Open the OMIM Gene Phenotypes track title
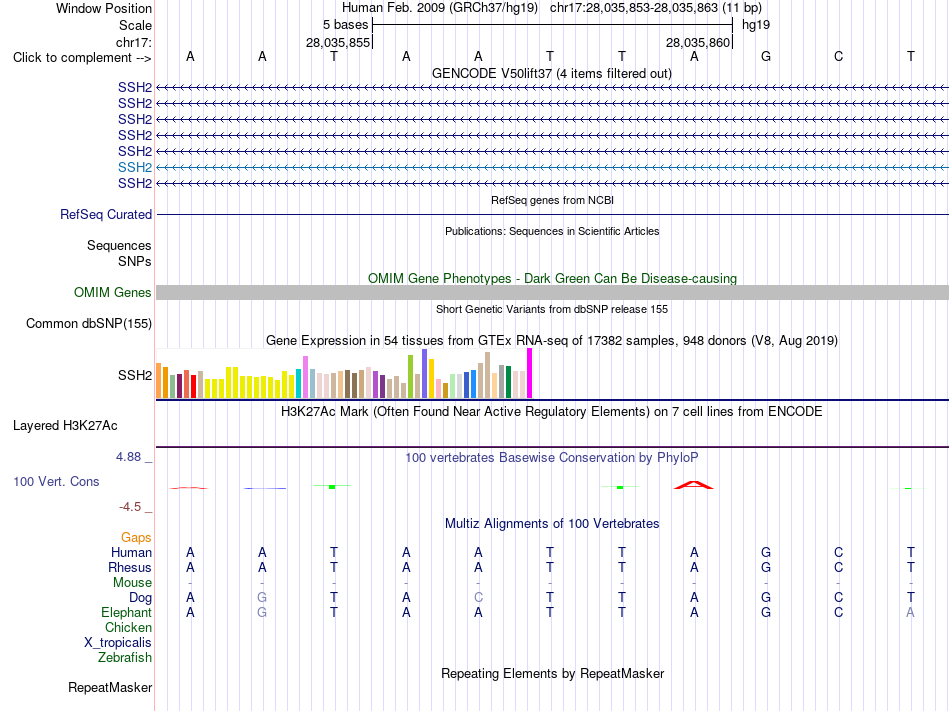The image size is (950, 711). coord(552,278)
